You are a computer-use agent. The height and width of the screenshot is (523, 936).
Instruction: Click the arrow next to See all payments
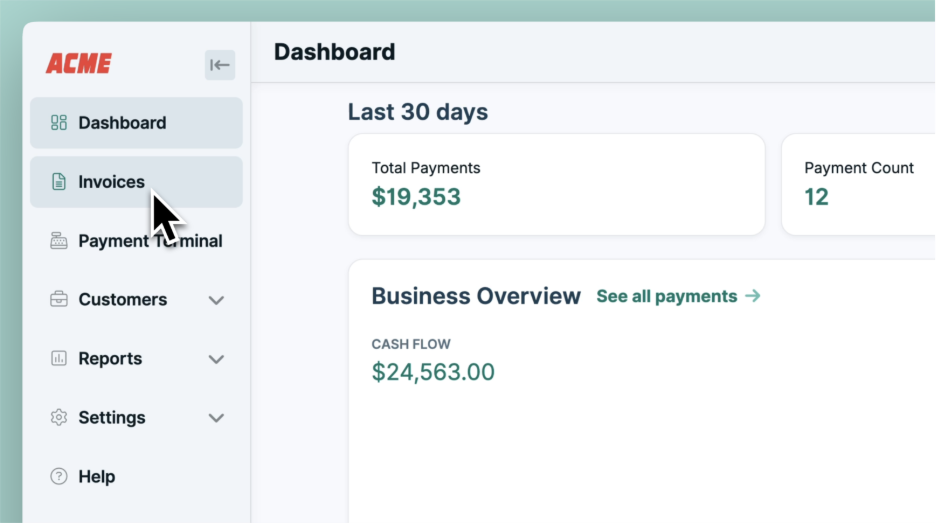pos(753,296)
